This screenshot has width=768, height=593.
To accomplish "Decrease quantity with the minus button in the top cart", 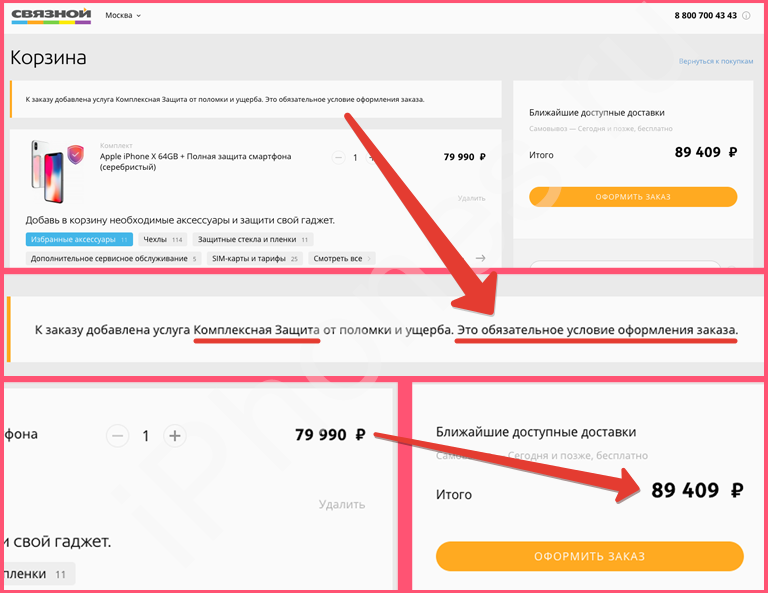I will [x=338, y=158].
